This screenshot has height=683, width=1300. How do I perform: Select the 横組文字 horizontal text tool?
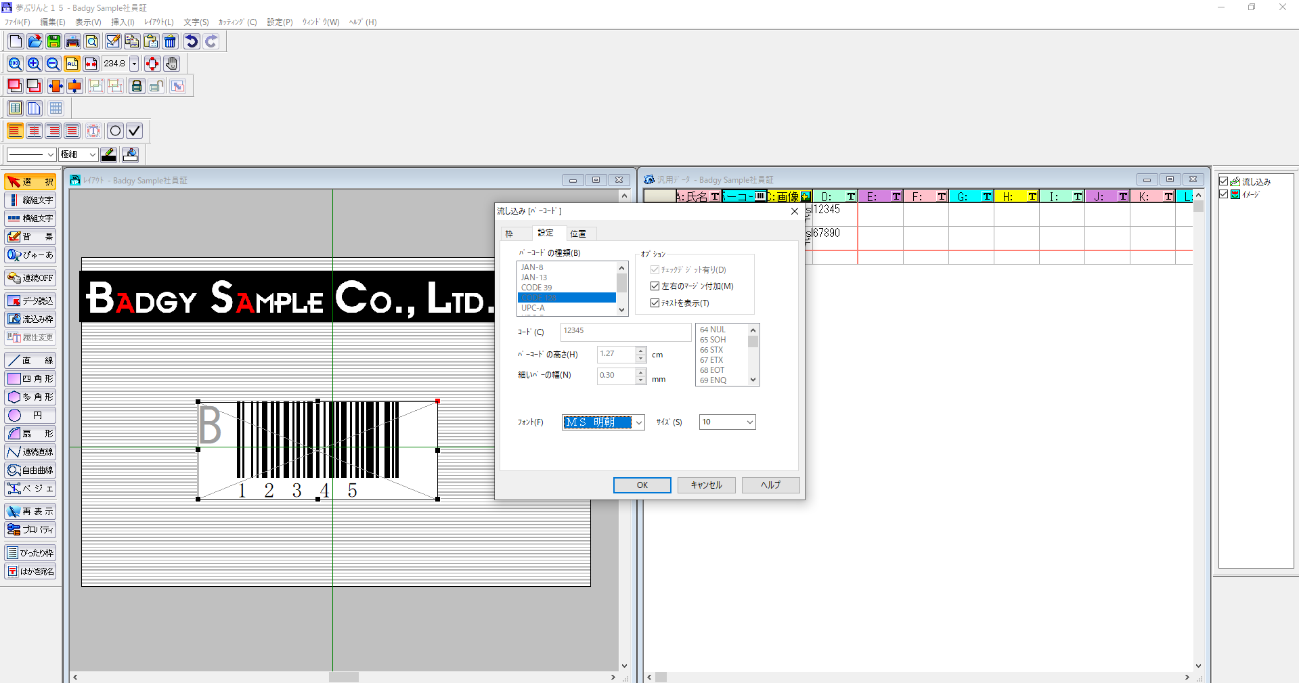30,218
